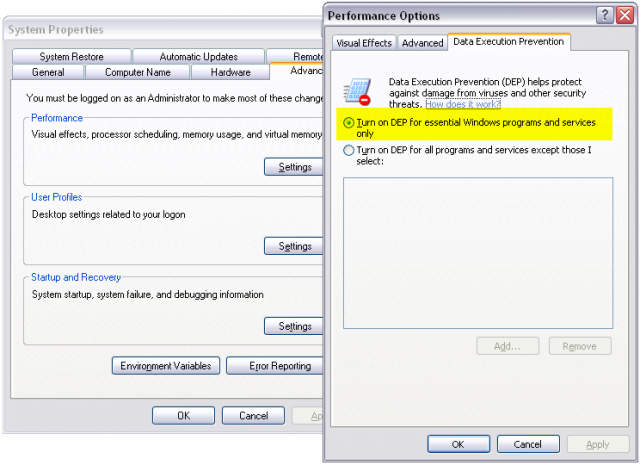The image size is (640, 465).
Task: Click the DEP shield icon in Performance Options
Action: [358, 91]
